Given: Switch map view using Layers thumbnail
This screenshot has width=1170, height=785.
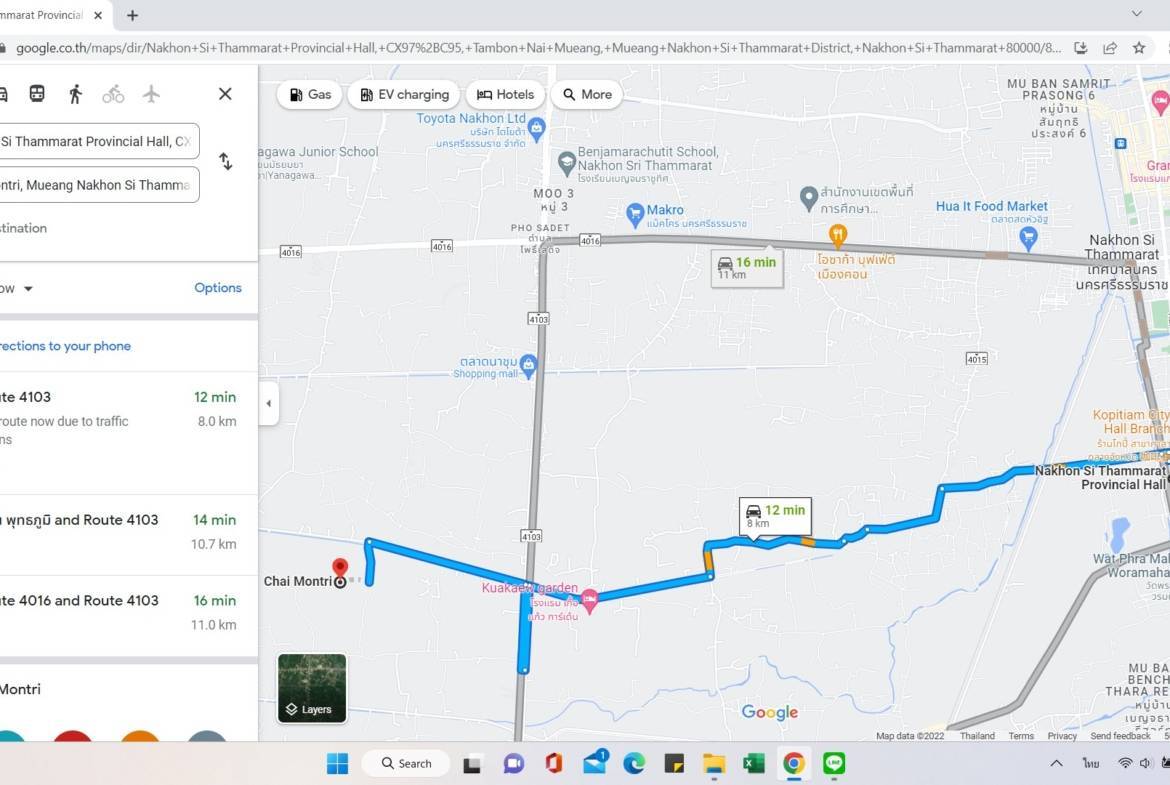Looking at the screenshot, I should [312, 688].
